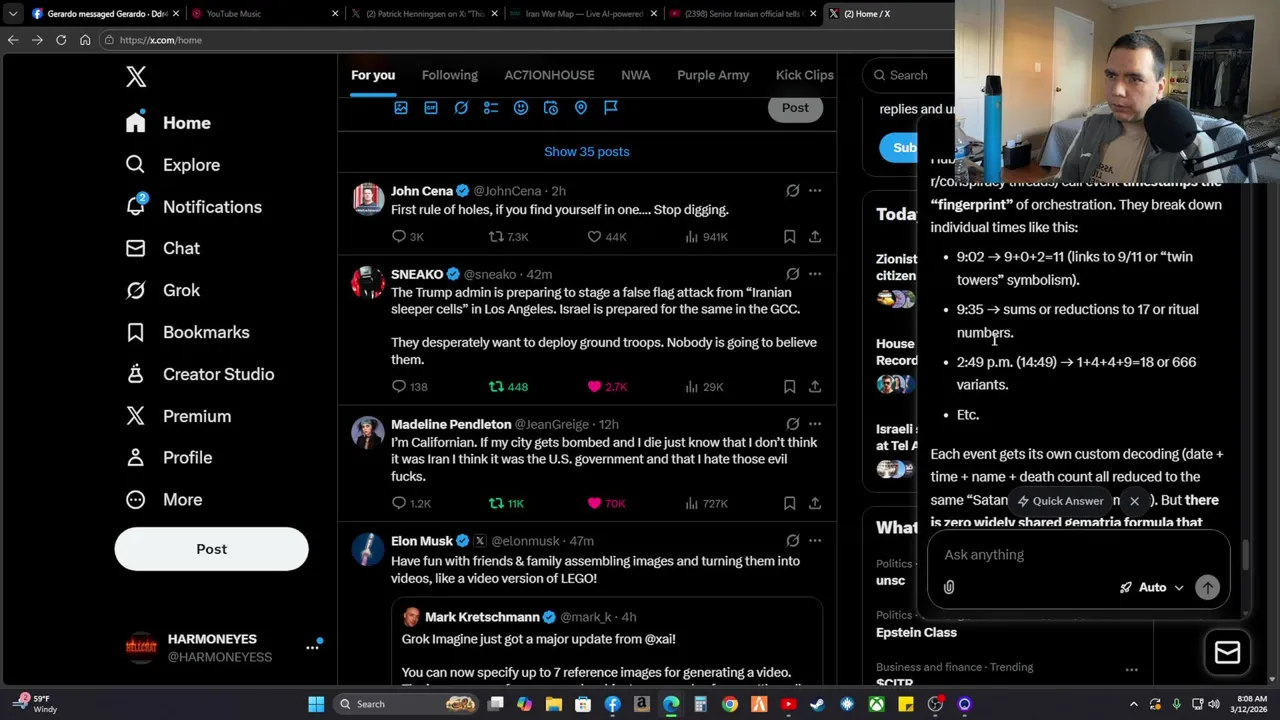The image size is (1280, 720).
Task: Add a GIF from the composer toolbar
Action: pos(431,107)
